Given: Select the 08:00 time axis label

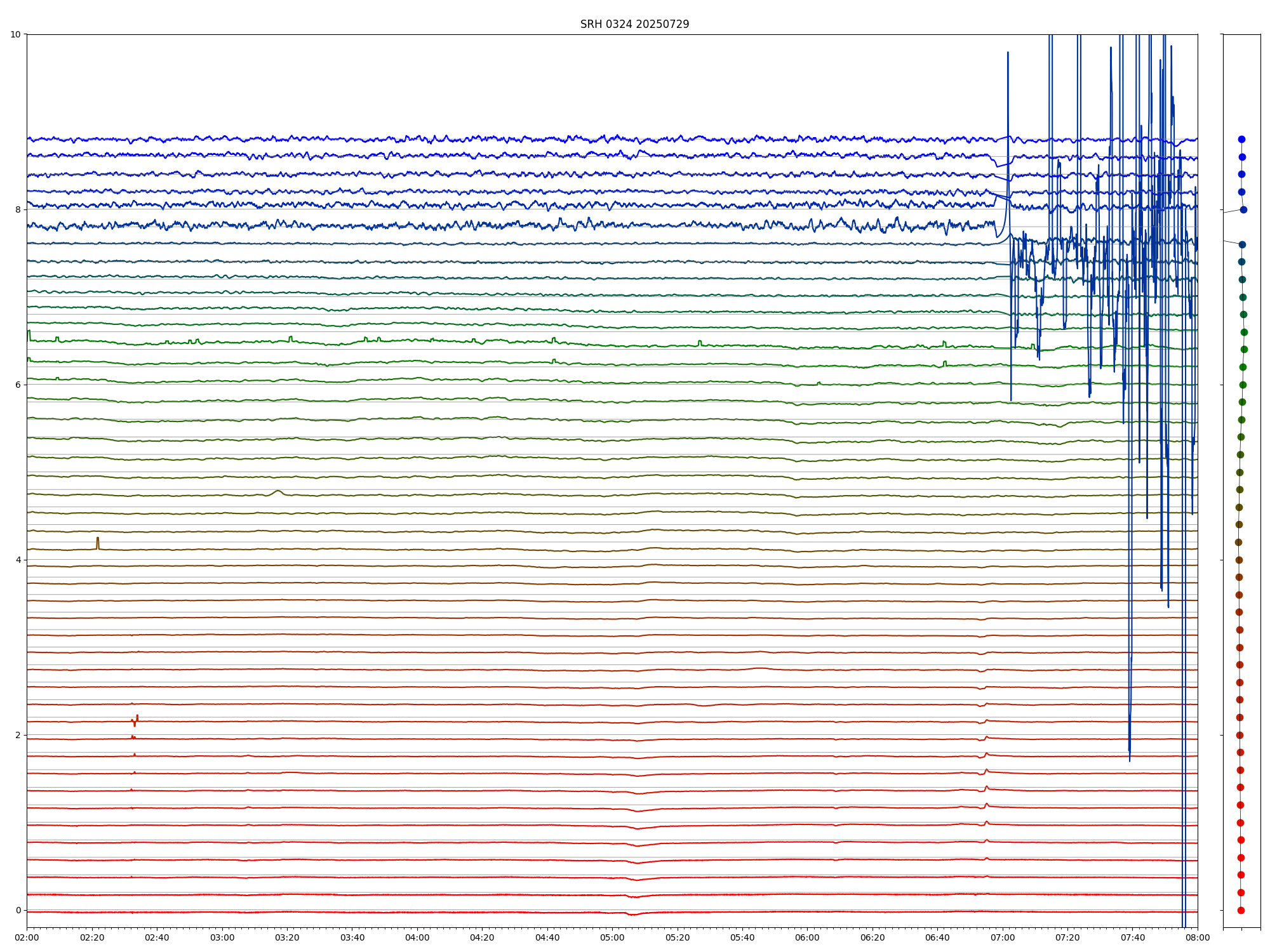Looking at the screenshot, I should 1198,937.
